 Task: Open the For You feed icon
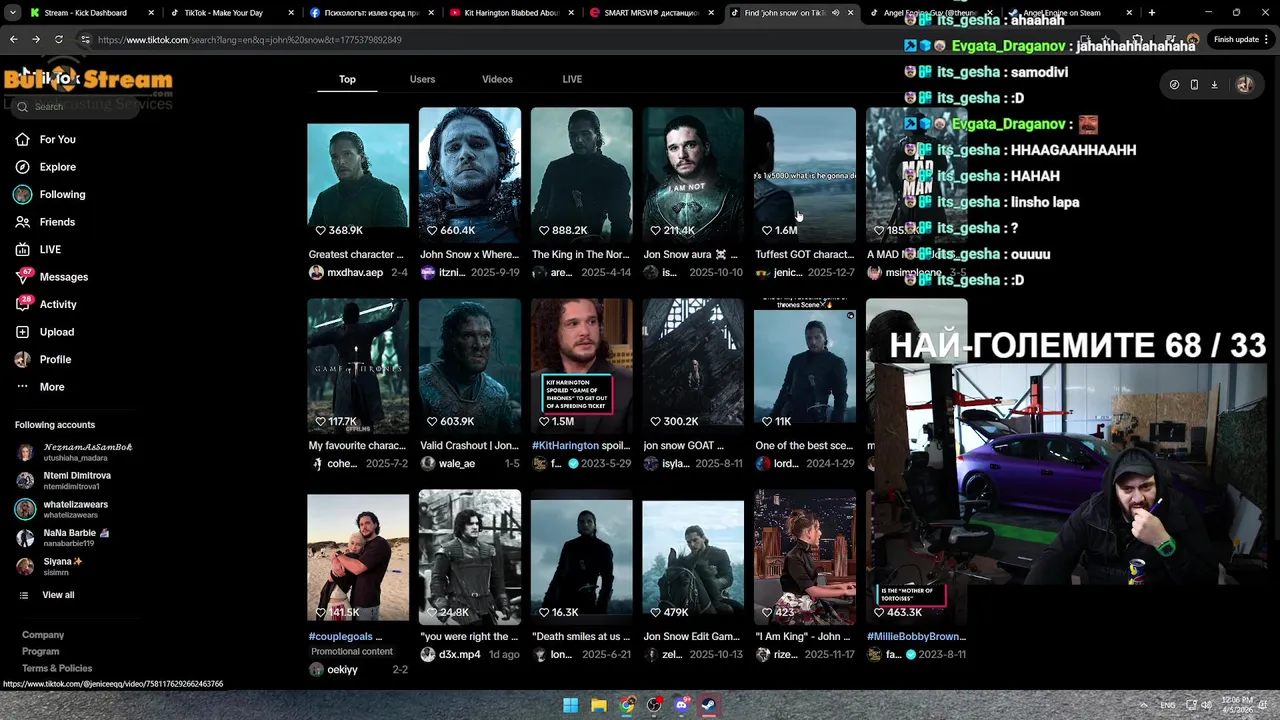[x=22, y=139]
